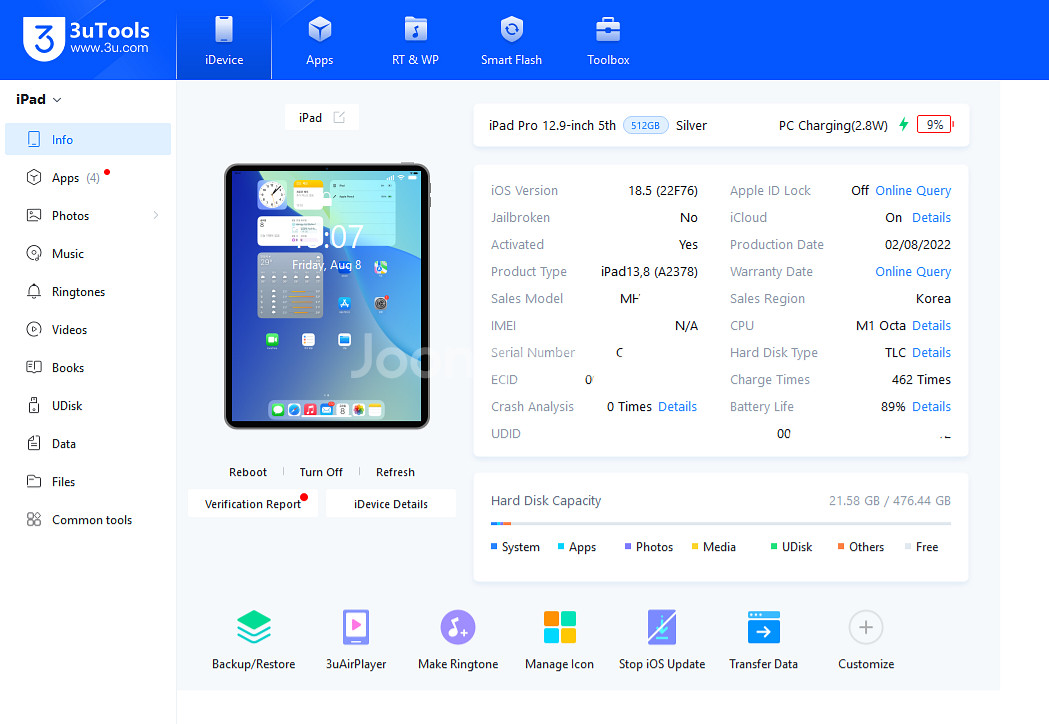Open iDevice Details

pyautogui.click(x=391, y=504)
